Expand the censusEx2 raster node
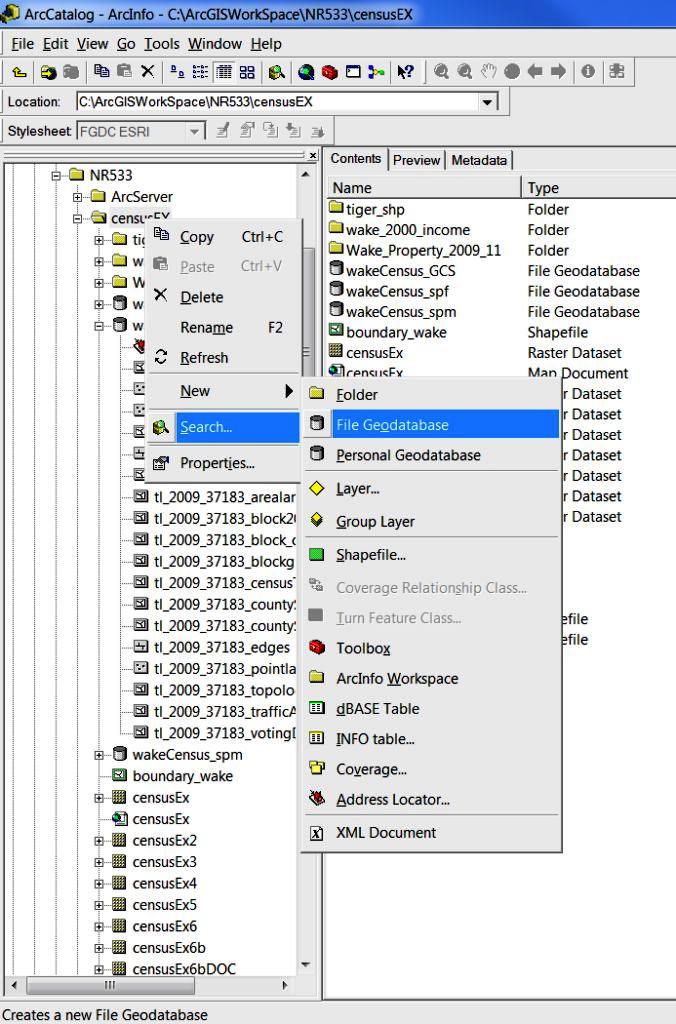Screen dimensions: 676x1024 pyautogui.click(x=99, y=841)
